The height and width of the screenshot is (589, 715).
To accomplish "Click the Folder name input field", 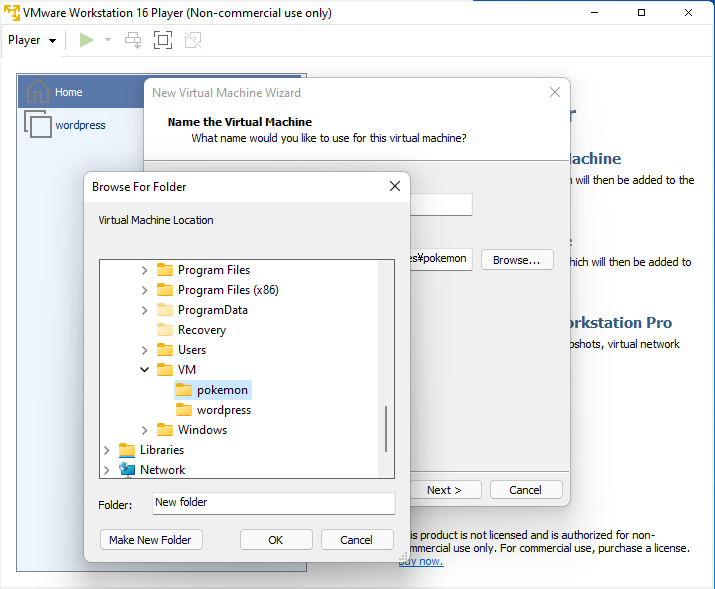I will pyautogui.click(x=274, y=503).
